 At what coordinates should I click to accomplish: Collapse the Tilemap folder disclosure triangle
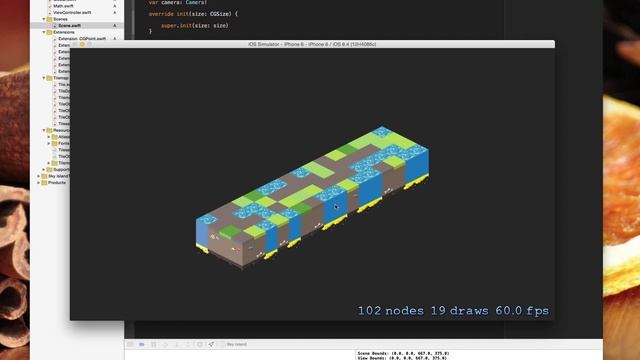(x=44, y=78)
